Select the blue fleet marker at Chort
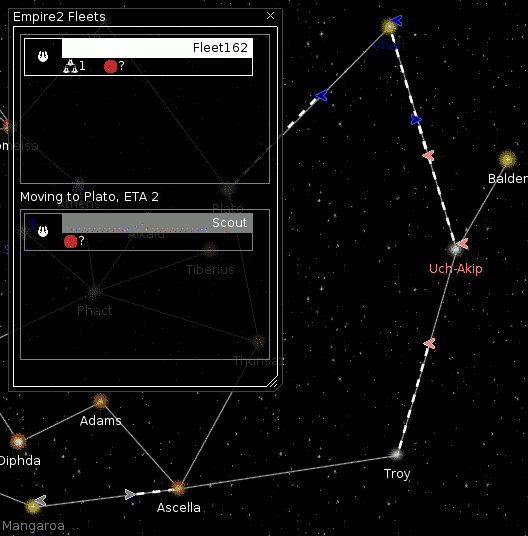 [x=396, y=20]
